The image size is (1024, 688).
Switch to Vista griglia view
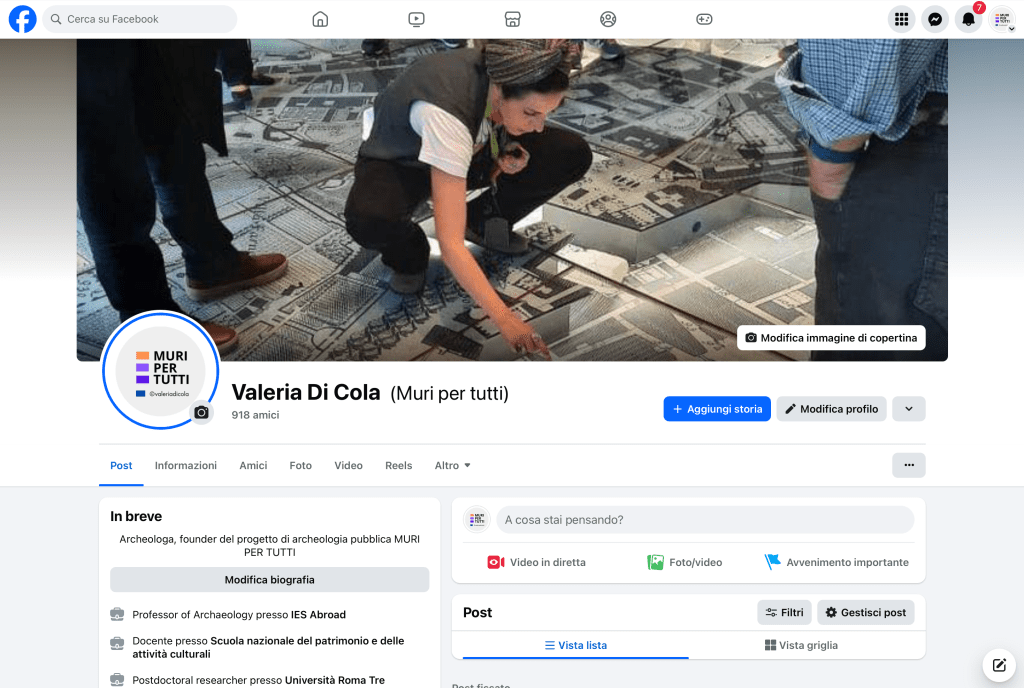click(801, 645)
